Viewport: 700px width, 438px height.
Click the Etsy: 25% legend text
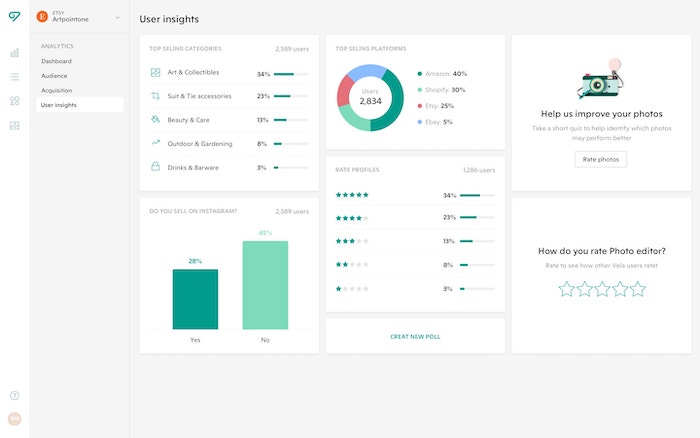click(439, 106)
